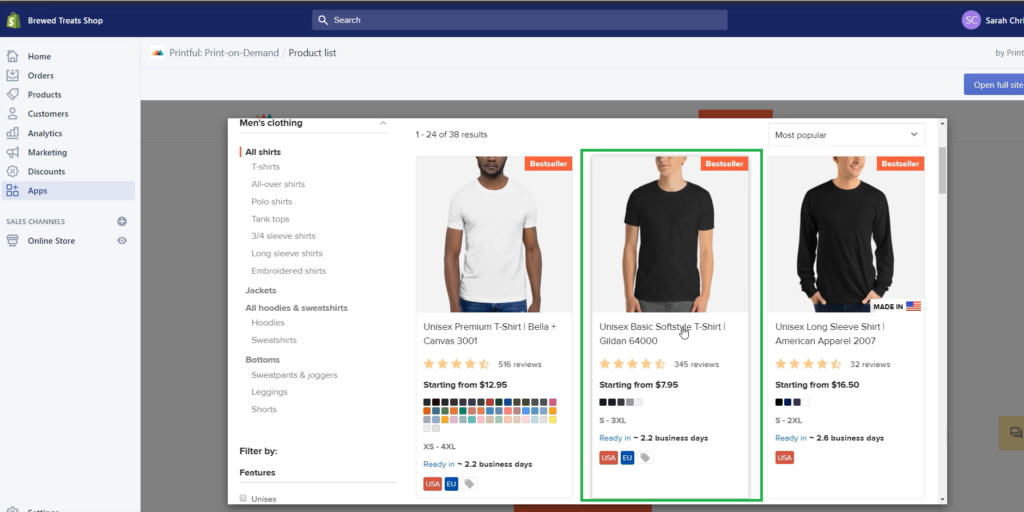Open Discounts from the sidebar
The height and width of the screenshot is (512, 1024).
coord(46,172)
